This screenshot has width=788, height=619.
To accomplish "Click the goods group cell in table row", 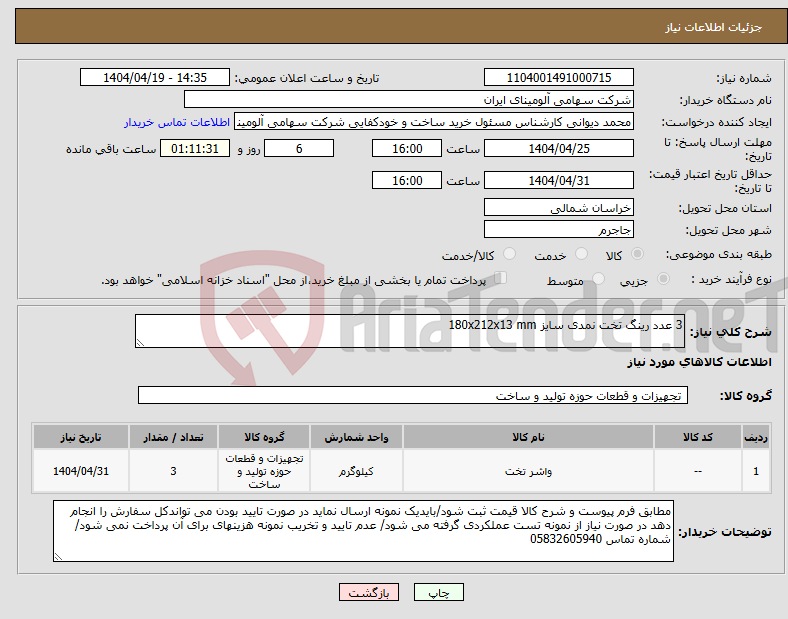I will 264,471.
